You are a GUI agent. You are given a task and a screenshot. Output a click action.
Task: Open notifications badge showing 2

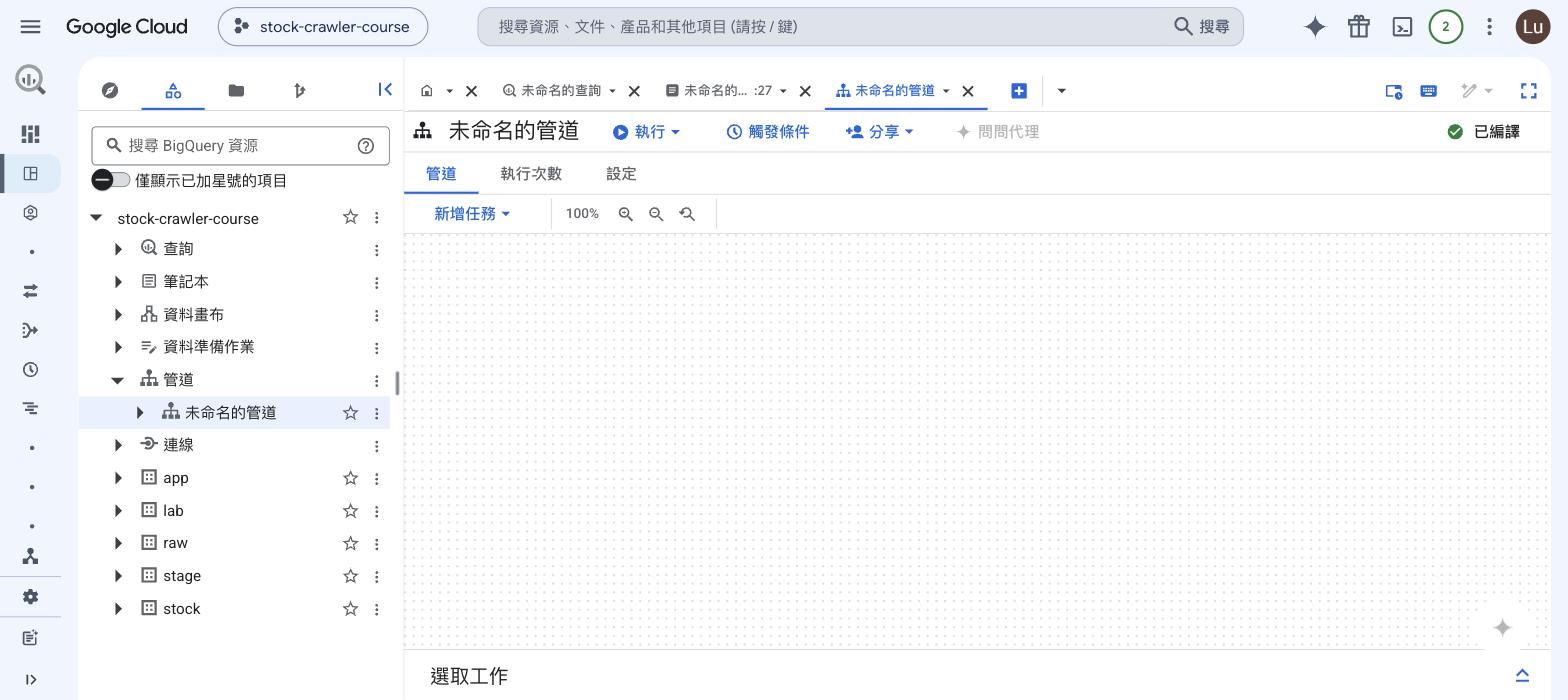pyautogui.click(x=1445, y=27)
